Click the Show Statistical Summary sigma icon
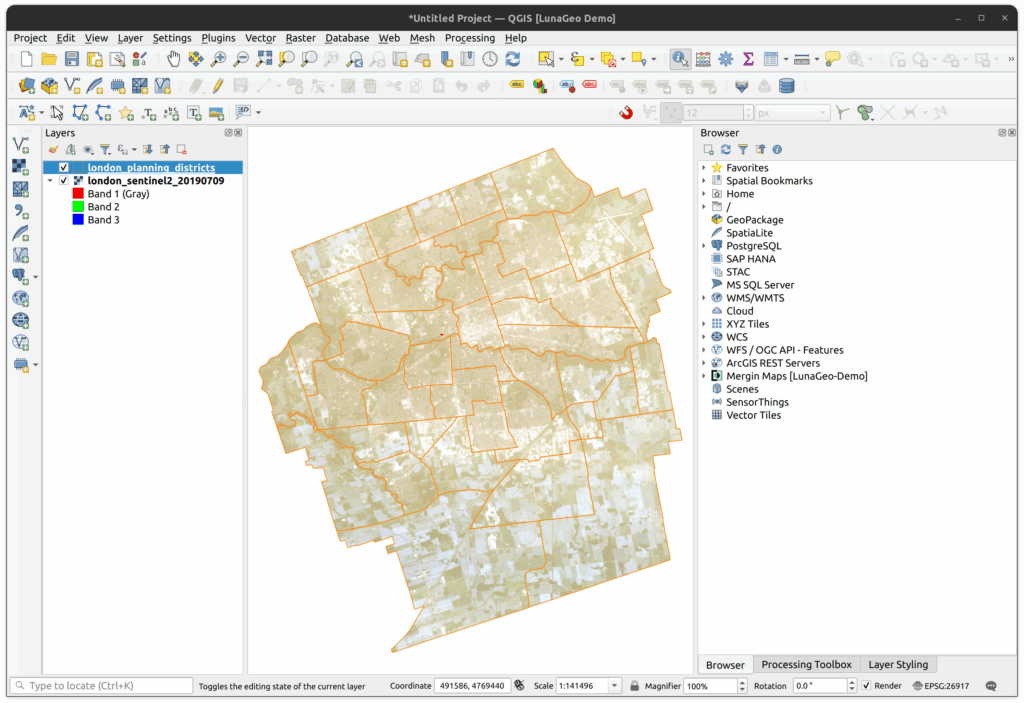 coord(748,60)
